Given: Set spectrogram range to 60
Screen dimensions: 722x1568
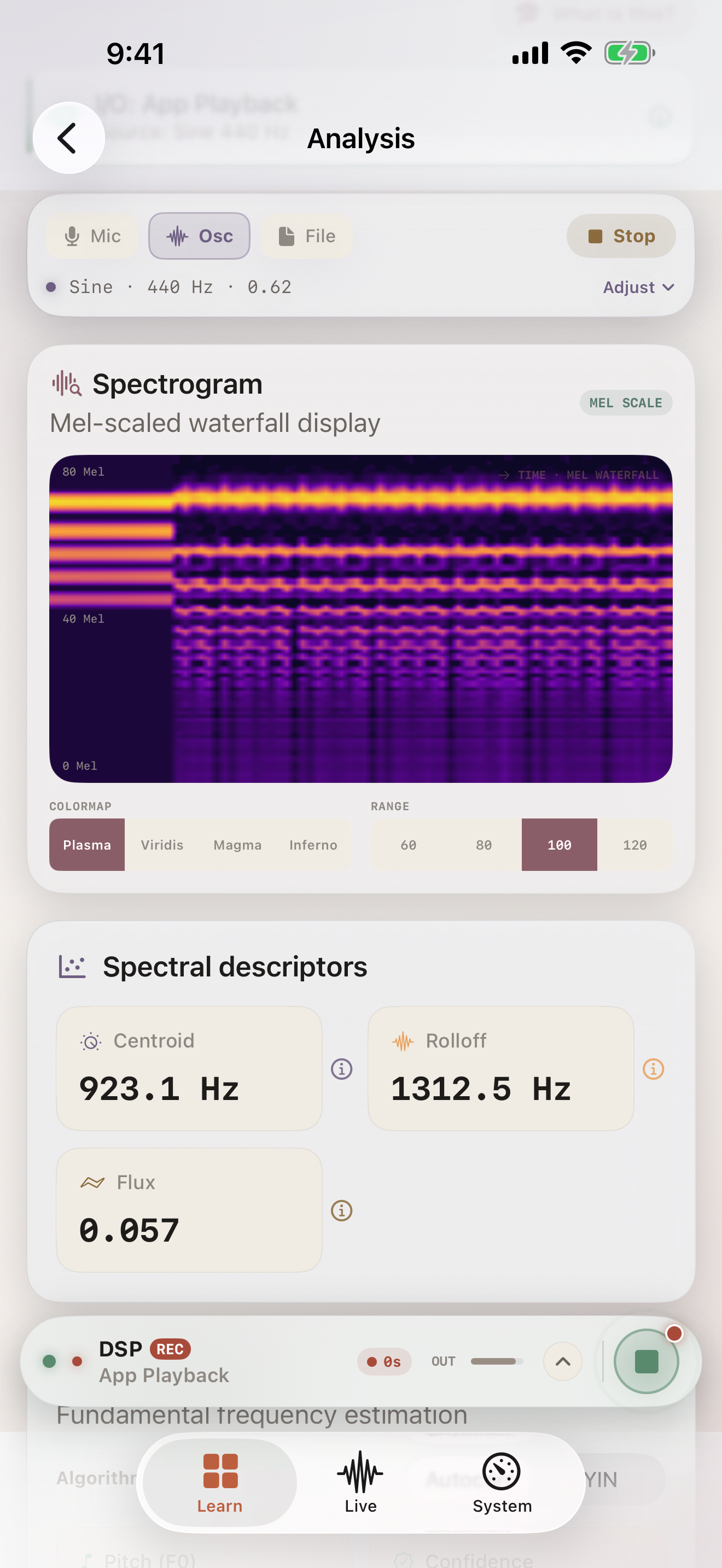Looking at the screenshot, I should pos(409,844).
